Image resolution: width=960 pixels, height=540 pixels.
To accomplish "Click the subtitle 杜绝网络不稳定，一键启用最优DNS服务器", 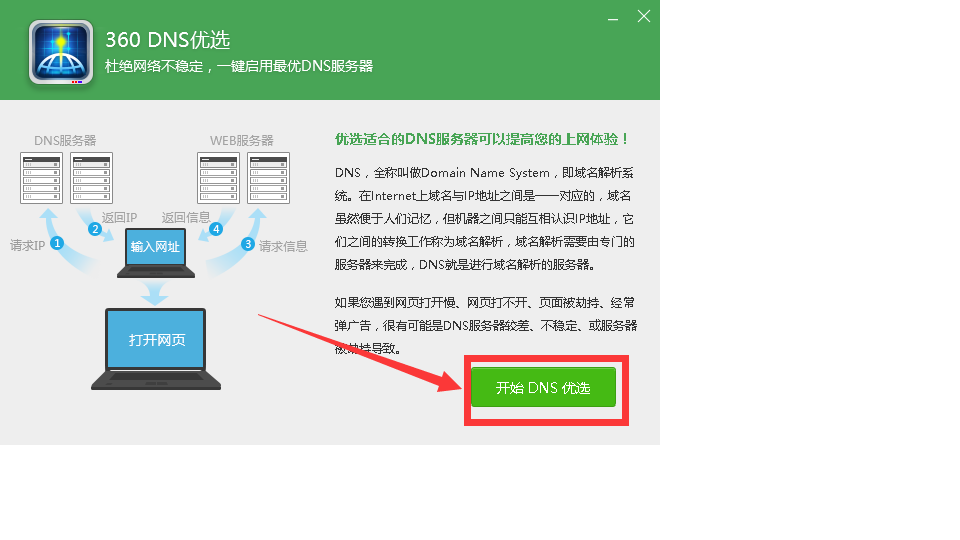I will 239,66.
